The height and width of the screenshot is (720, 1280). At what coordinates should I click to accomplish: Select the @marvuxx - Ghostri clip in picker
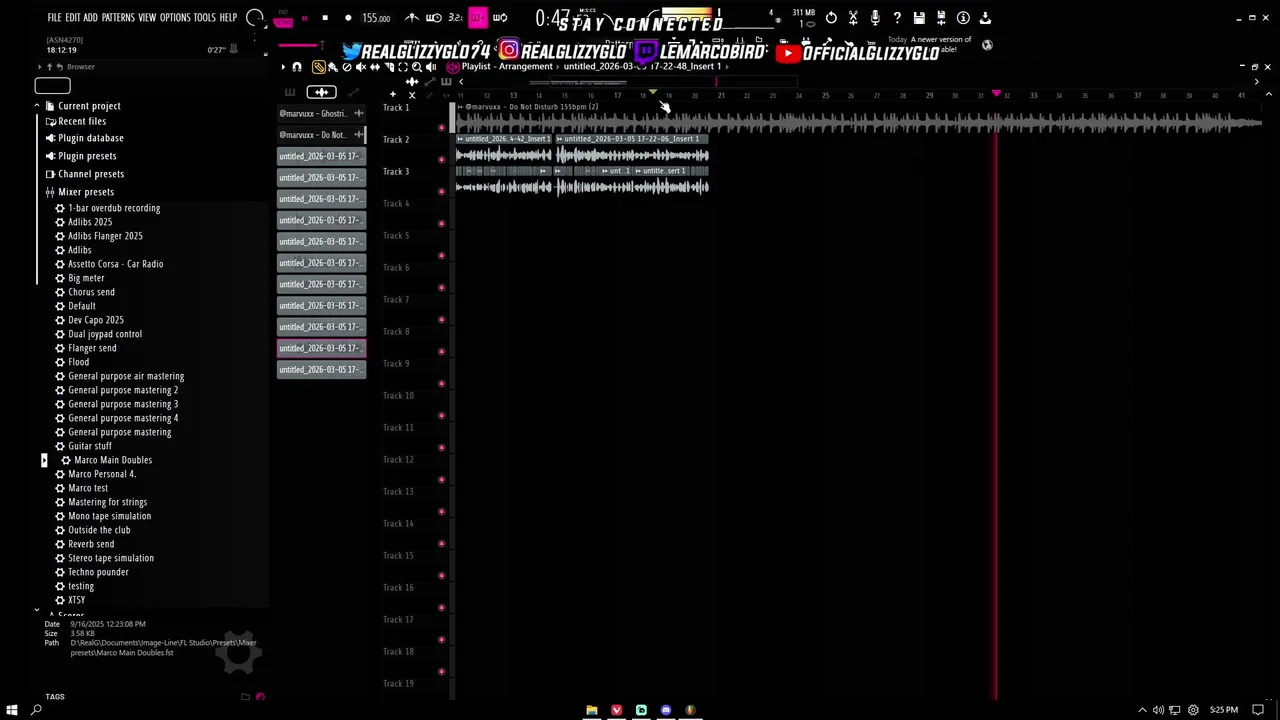pyautogui.click(x=321, y=114)
